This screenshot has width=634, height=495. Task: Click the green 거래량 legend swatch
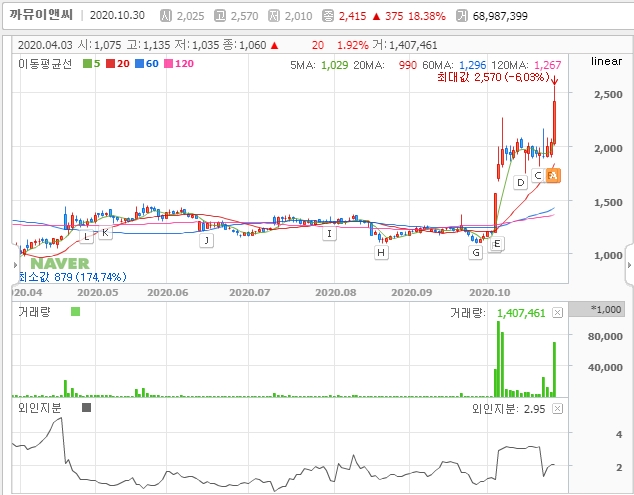point(75,311)
